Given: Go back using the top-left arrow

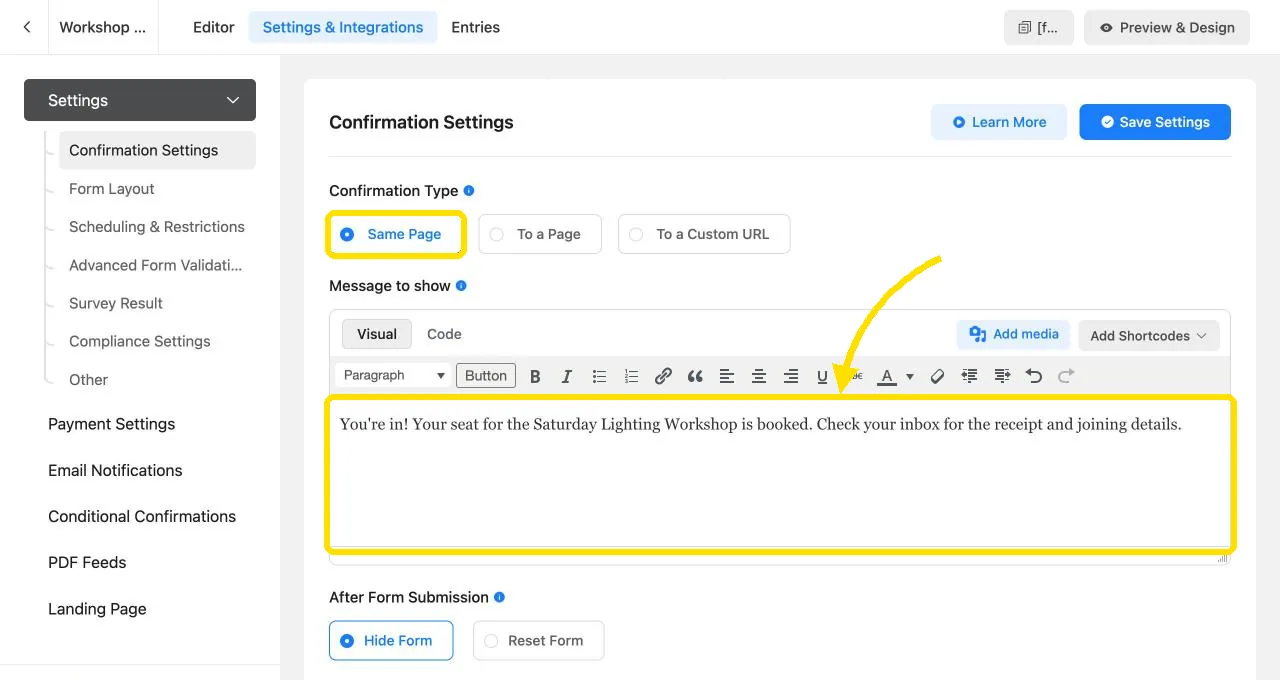Looking at the screenshot, I should point(27,27).
